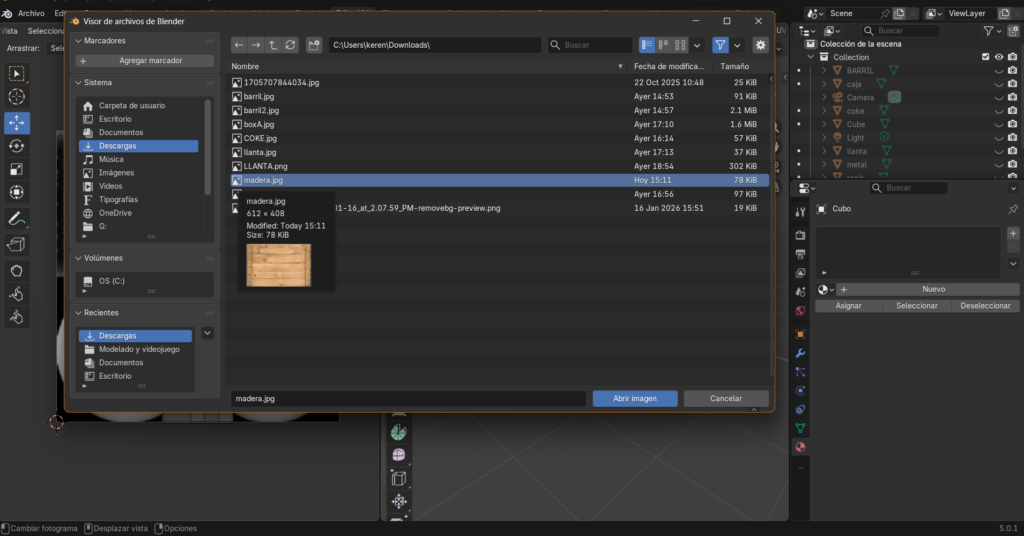Refresh the file list
Screen dimensions: 1024x536
pos(291,45)
